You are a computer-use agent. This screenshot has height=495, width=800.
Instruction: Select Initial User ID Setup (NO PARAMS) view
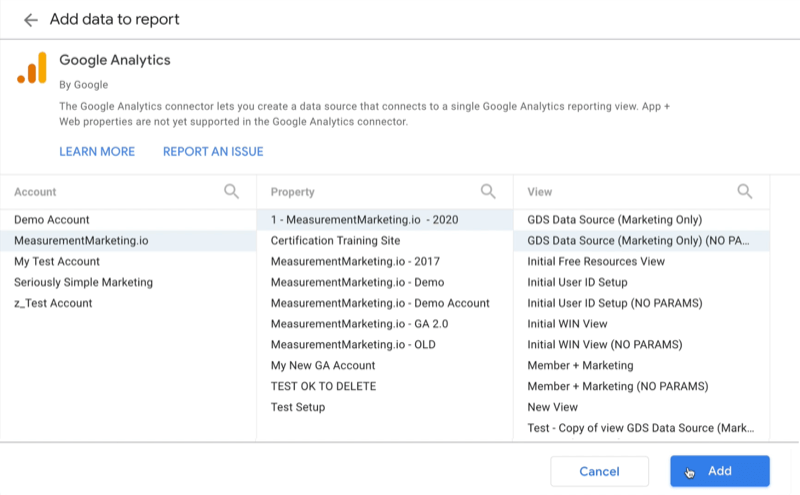tap(641, 303)
